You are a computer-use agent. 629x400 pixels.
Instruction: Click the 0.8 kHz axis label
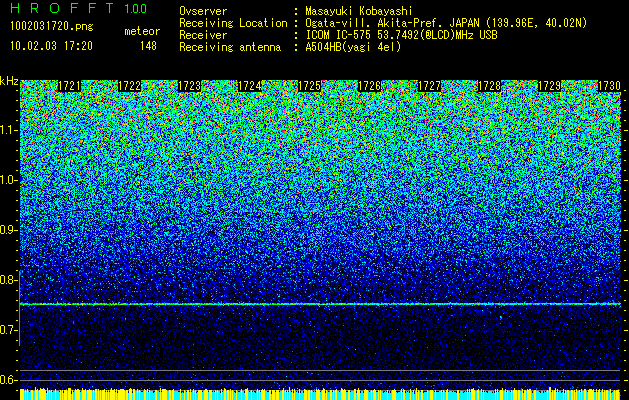[x=8, y=280]
